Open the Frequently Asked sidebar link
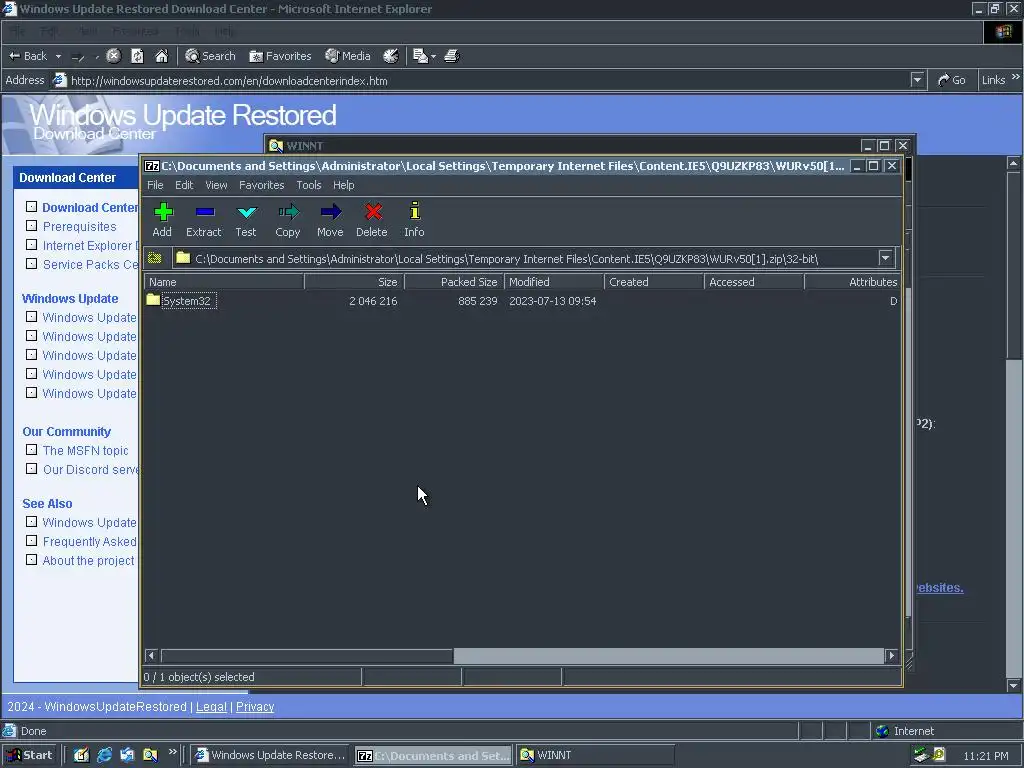The height and width of the screenshot is (768, 1024). [x=89, y=542]
